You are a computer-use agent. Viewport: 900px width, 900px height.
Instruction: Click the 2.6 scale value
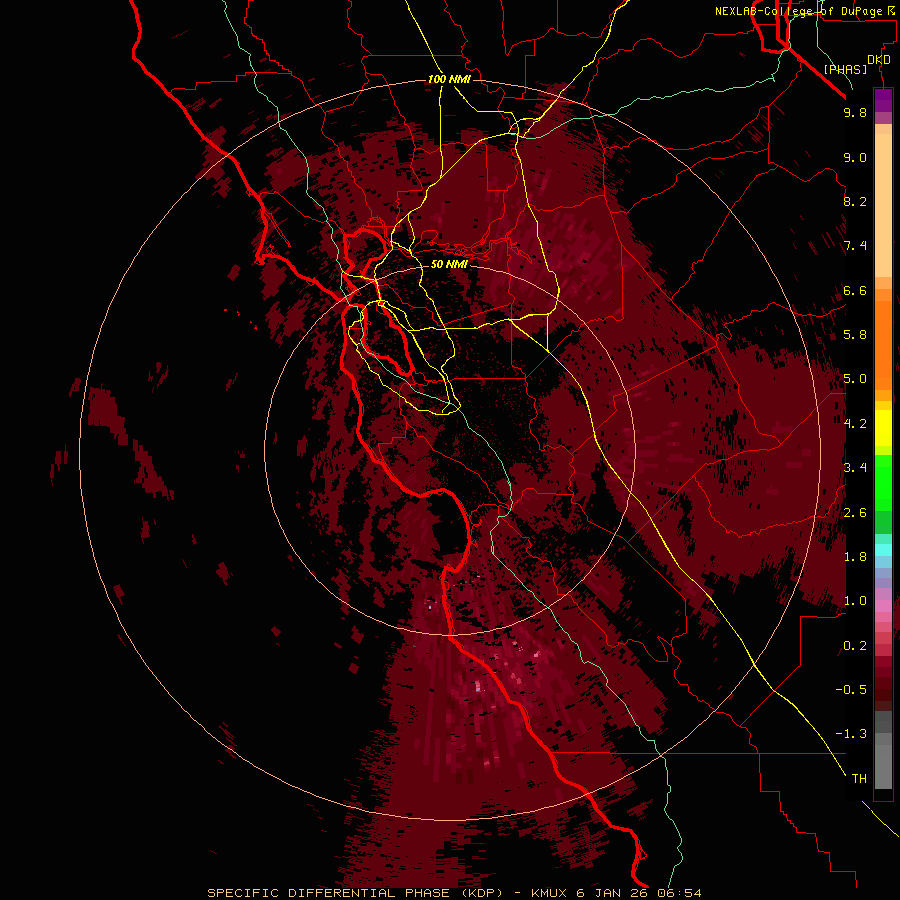click(855, 513)
